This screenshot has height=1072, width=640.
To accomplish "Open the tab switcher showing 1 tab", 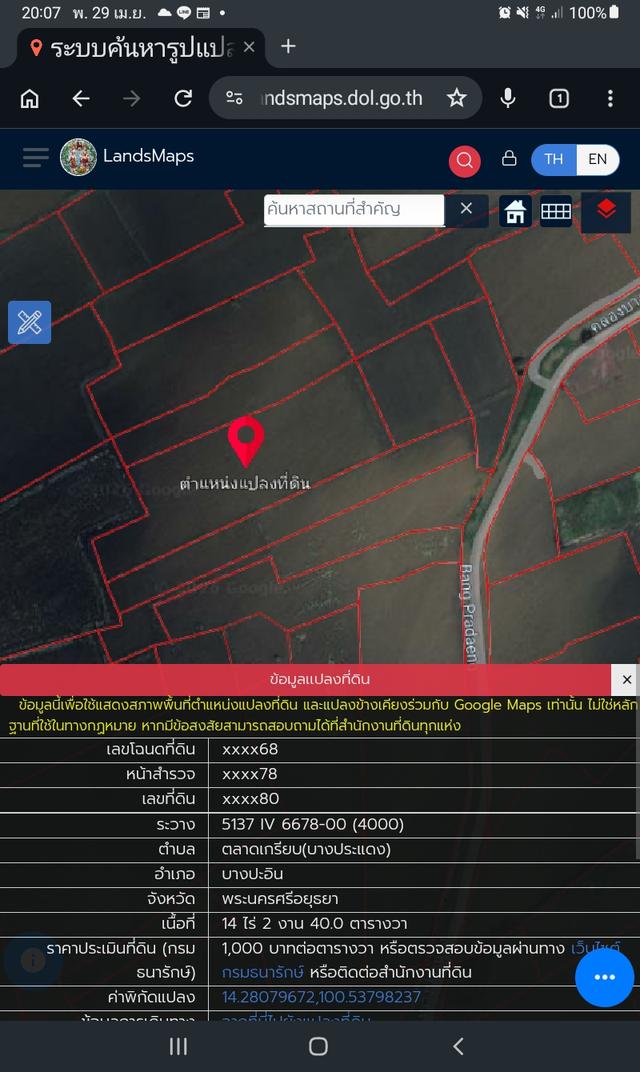I will click(559, 98).
